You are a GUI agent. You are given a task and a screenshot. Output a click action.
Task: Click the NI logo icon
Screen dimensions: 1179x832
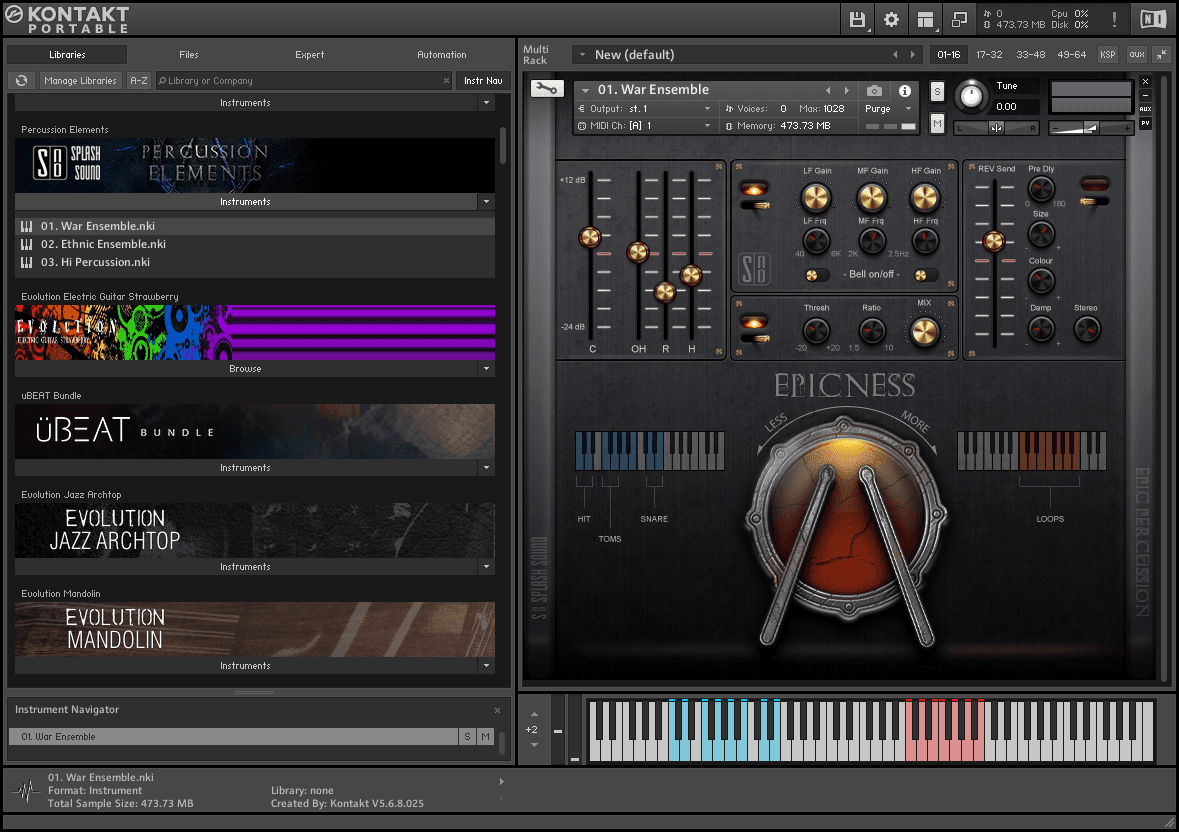point(1152,20)
